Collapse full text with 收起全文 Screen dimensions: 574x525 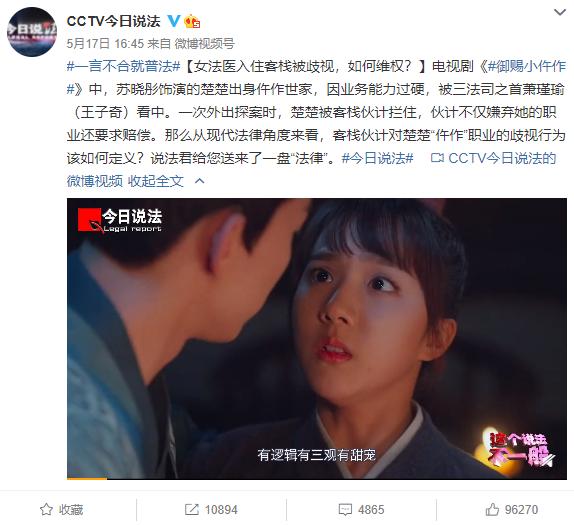click(x=156, y=181)
